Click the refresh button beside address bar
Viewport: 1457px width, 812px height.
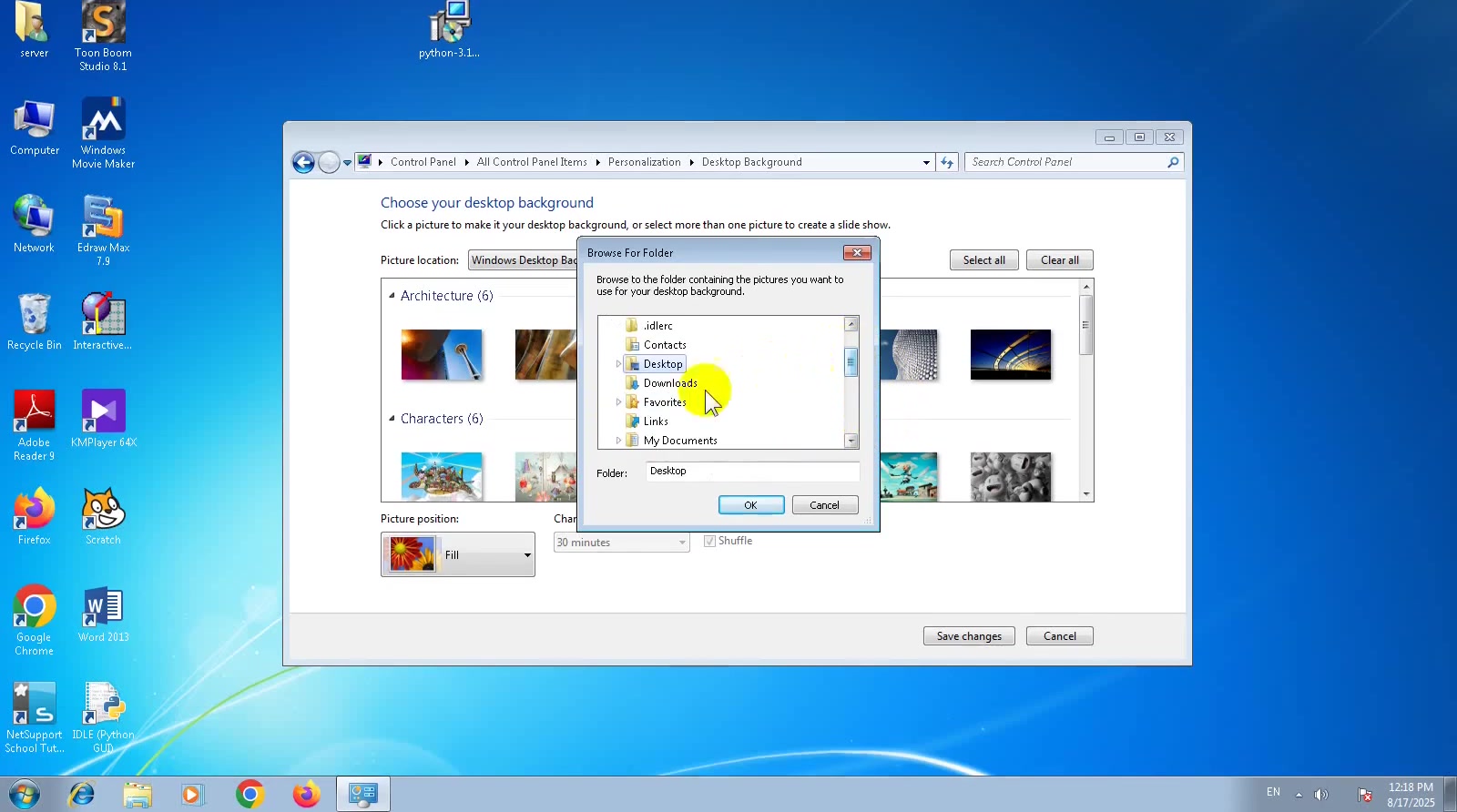[x=947, y=162]
